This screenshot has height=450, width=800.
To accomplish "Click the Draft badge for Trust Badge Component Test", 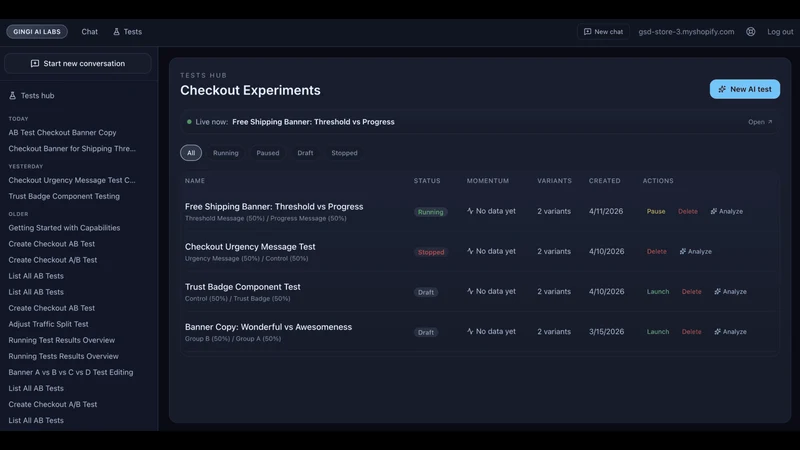I will pos(426,292).
